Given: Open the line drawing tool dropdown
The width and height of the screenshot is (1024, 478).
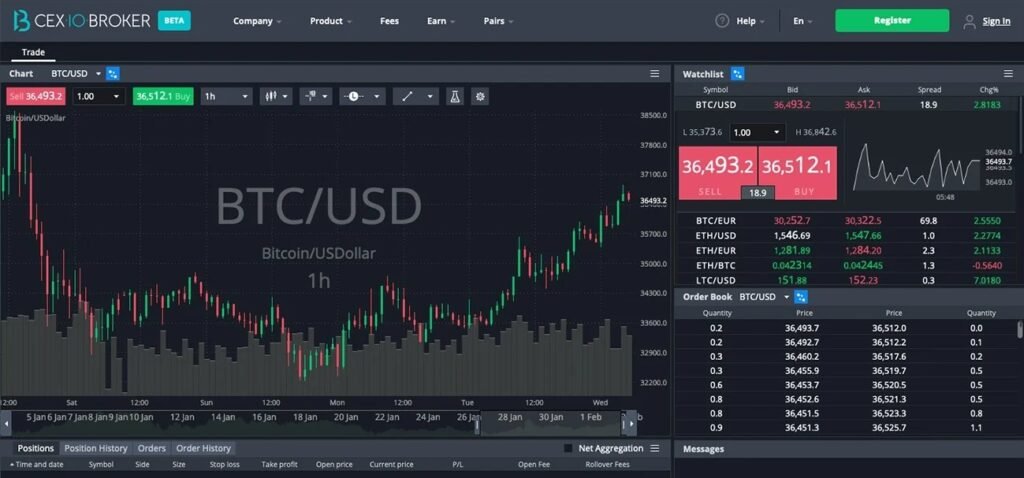Looking at the screenshot, I should pyautogui.click(x=415, y=96).
